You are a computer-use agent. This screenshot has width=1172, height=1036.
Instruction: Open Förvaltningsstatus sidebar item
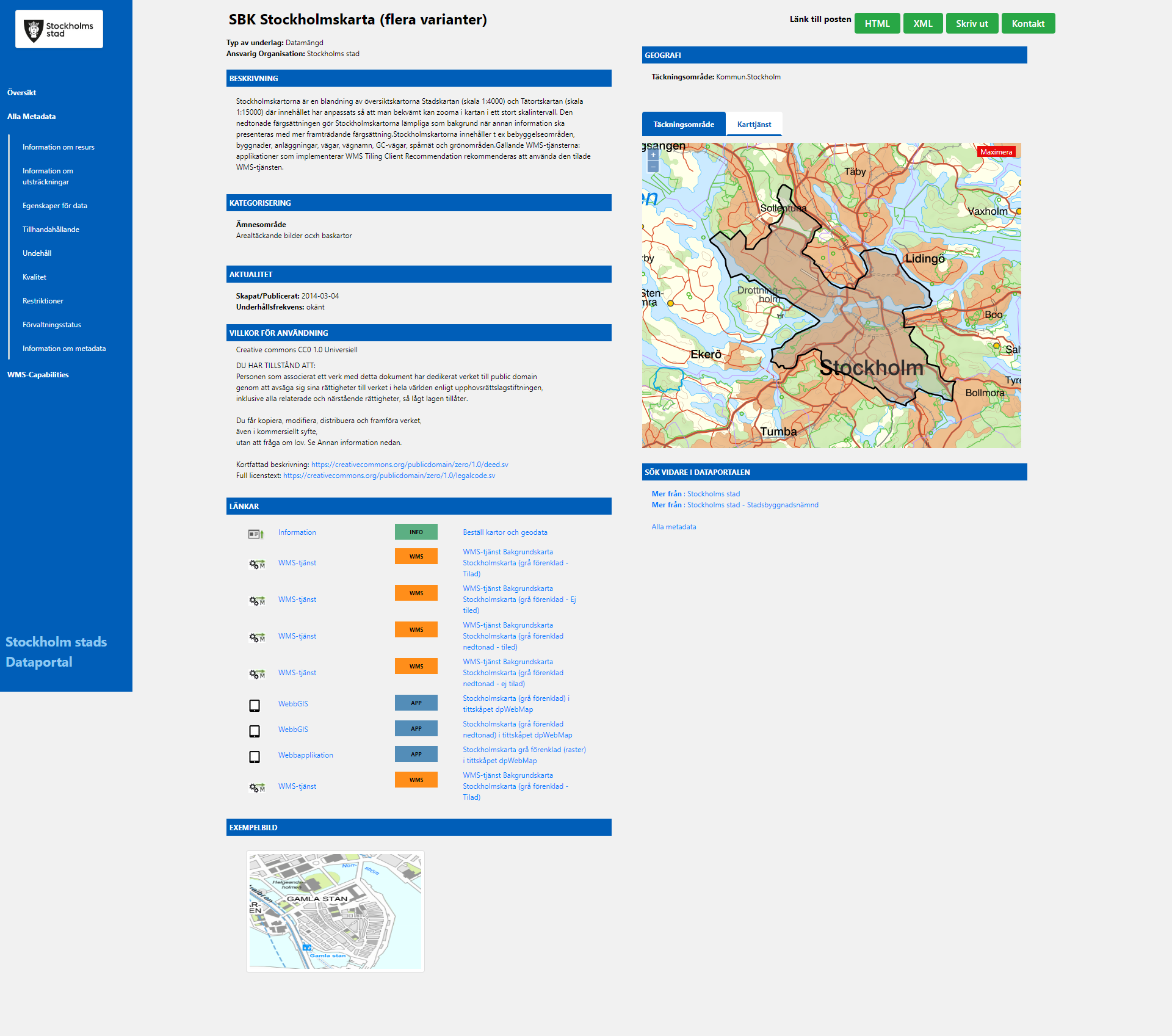[52, 325]
